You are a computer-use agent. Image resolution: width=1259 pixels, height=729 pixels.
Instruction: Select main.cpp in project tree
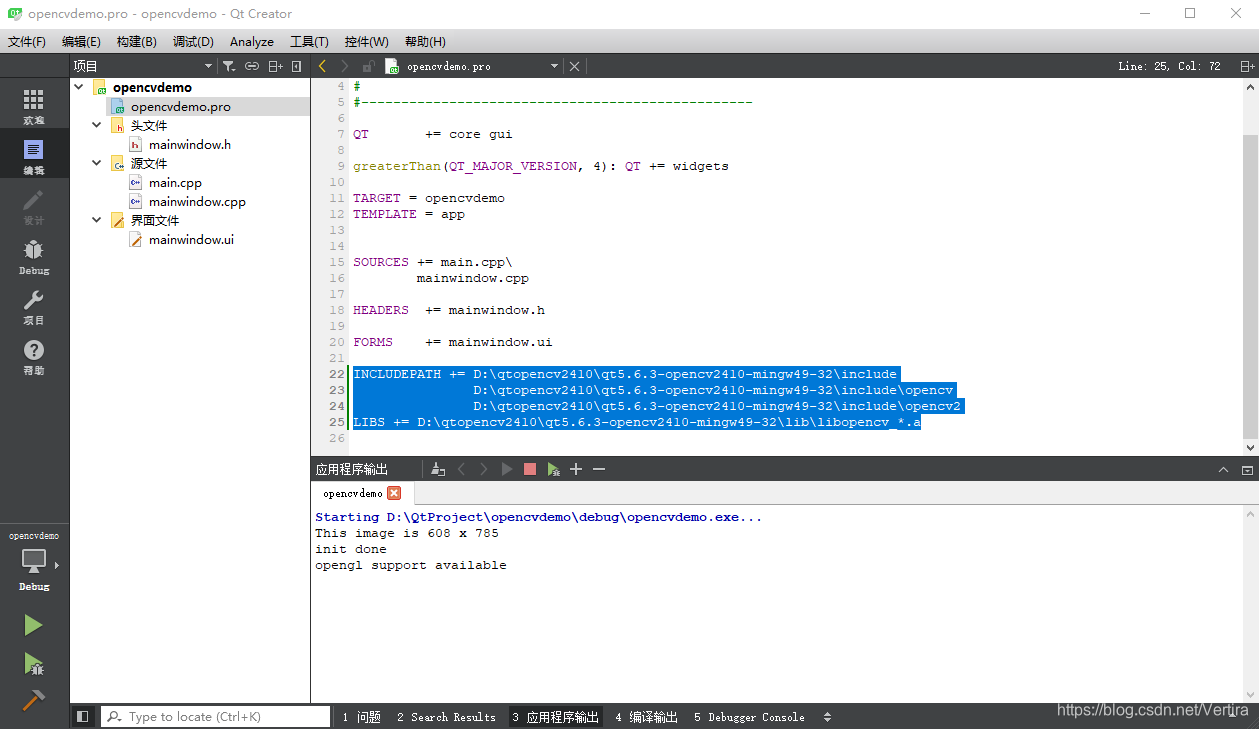pos(175,182)
